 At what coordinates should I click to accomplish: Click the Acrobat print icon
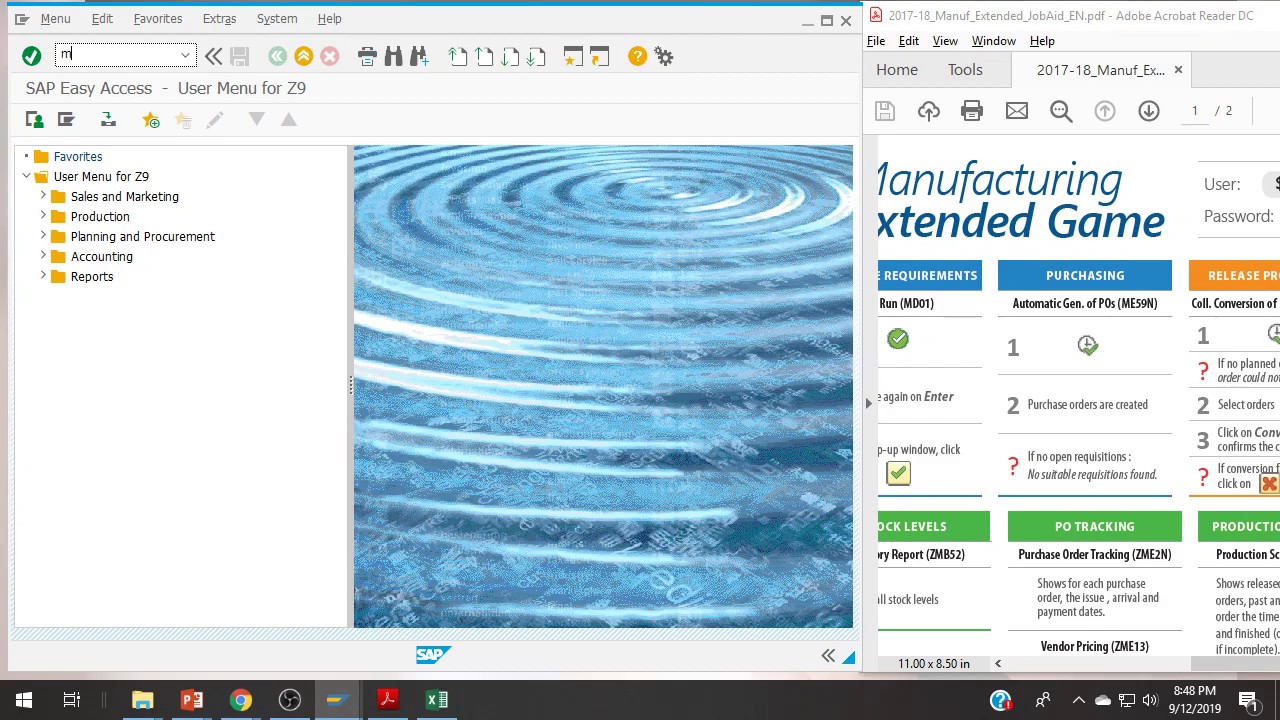coord(972,111)
